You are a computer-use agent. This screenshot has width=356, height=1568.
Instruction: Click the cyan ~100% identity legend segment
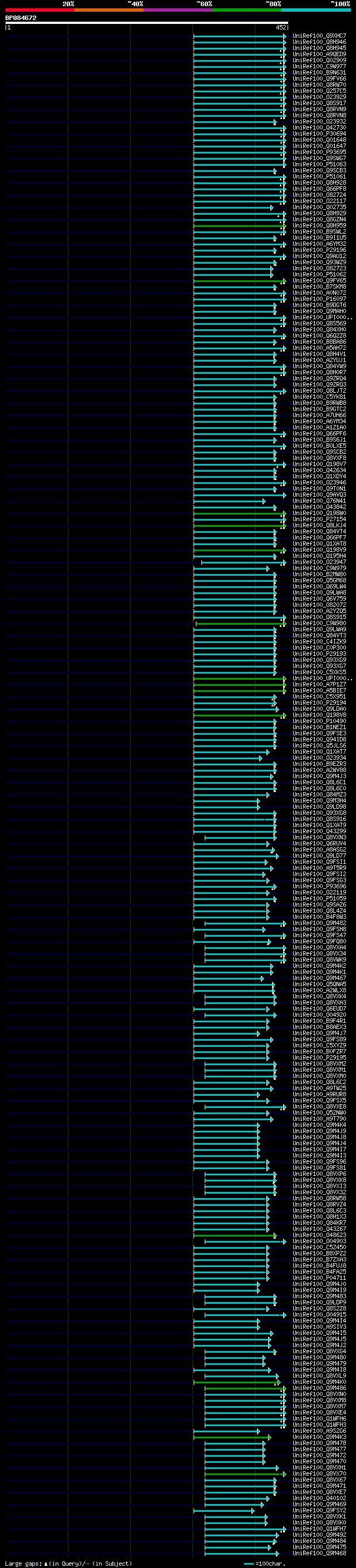[315, 11]
